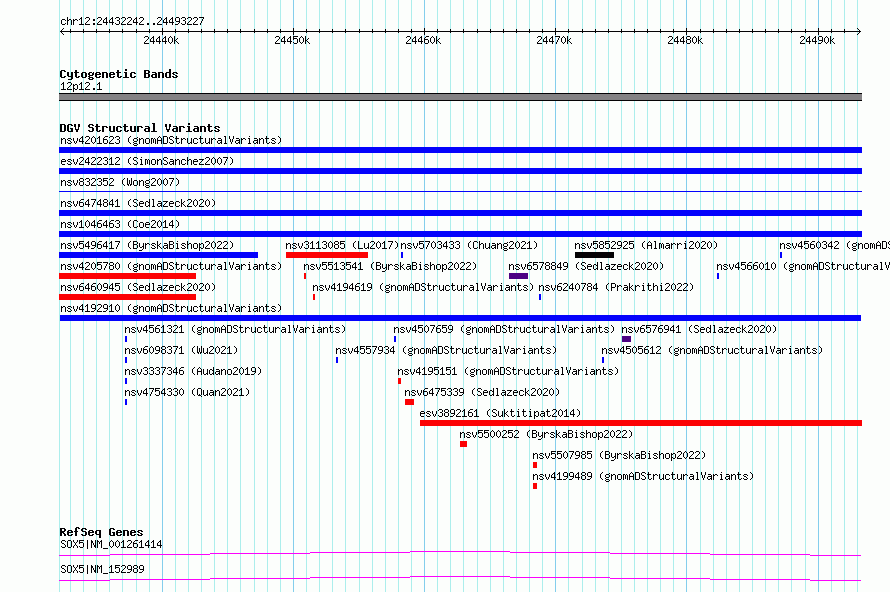Click the 24480k ruler mark
Image resolution: width=890 pixels, height=592 pixels.
(685, 40)
